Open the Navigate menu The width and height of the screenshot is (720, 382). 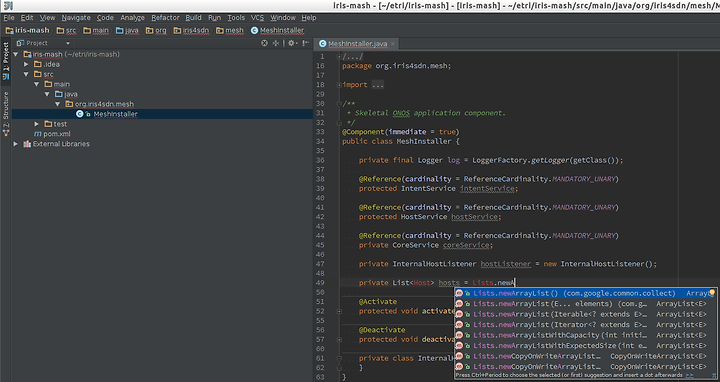click(x=76, y=17)
